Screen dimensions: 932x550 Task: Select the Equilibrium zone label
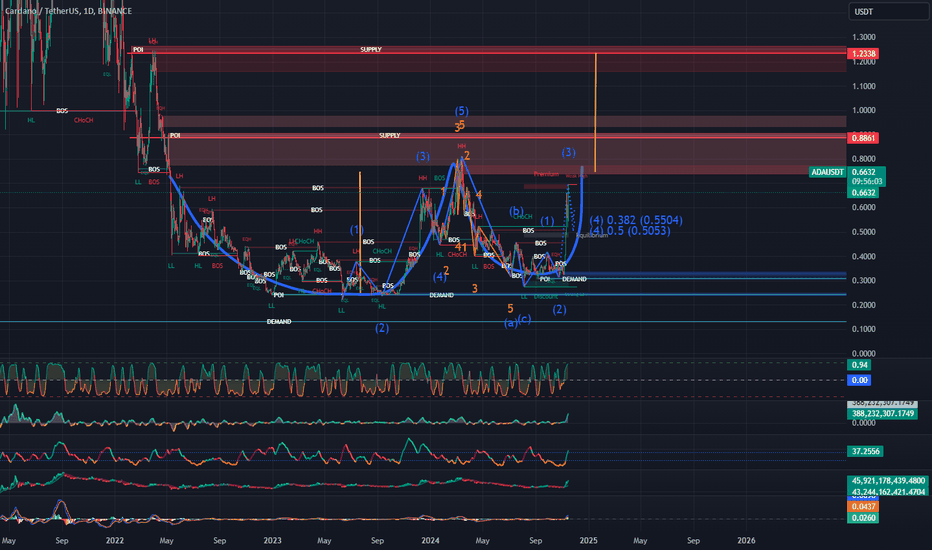click(592, 235)
